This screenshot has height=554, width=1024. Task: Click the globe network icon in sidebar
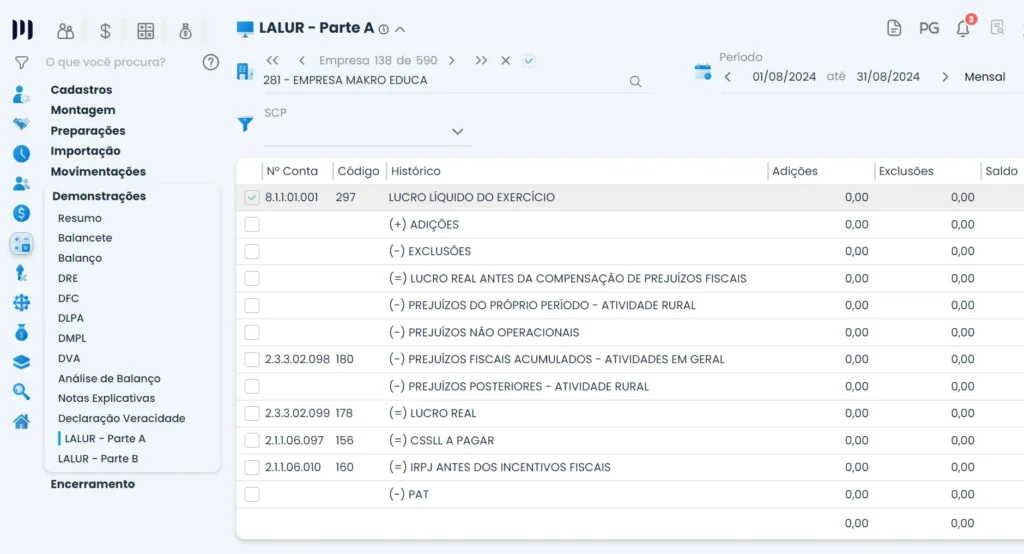point(21,302)
